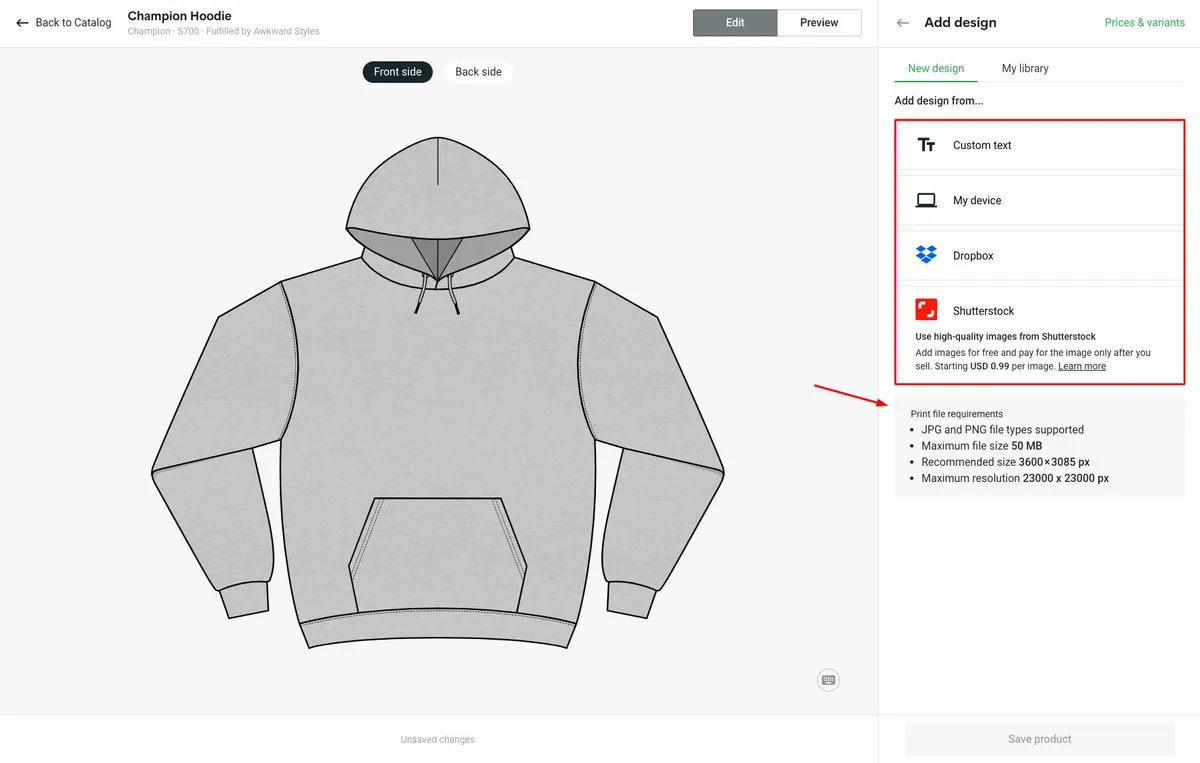
Task: Go back using the Add design arrow
Action: (903, 23)
